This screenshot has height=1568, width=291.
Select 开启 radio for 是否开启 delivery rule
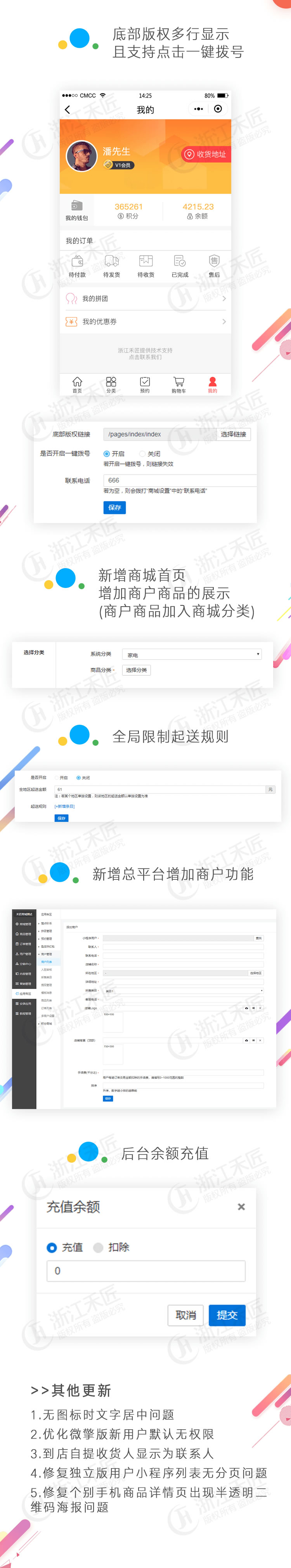[x=57, y=778]
